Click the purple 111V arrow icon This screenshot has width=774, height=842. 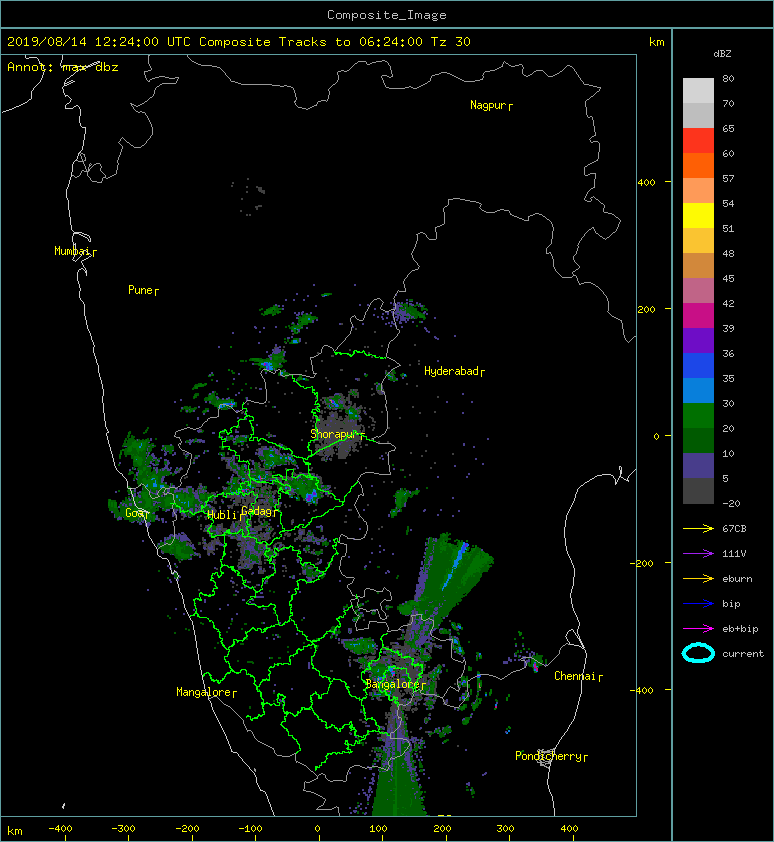click(x=698, y=554)
